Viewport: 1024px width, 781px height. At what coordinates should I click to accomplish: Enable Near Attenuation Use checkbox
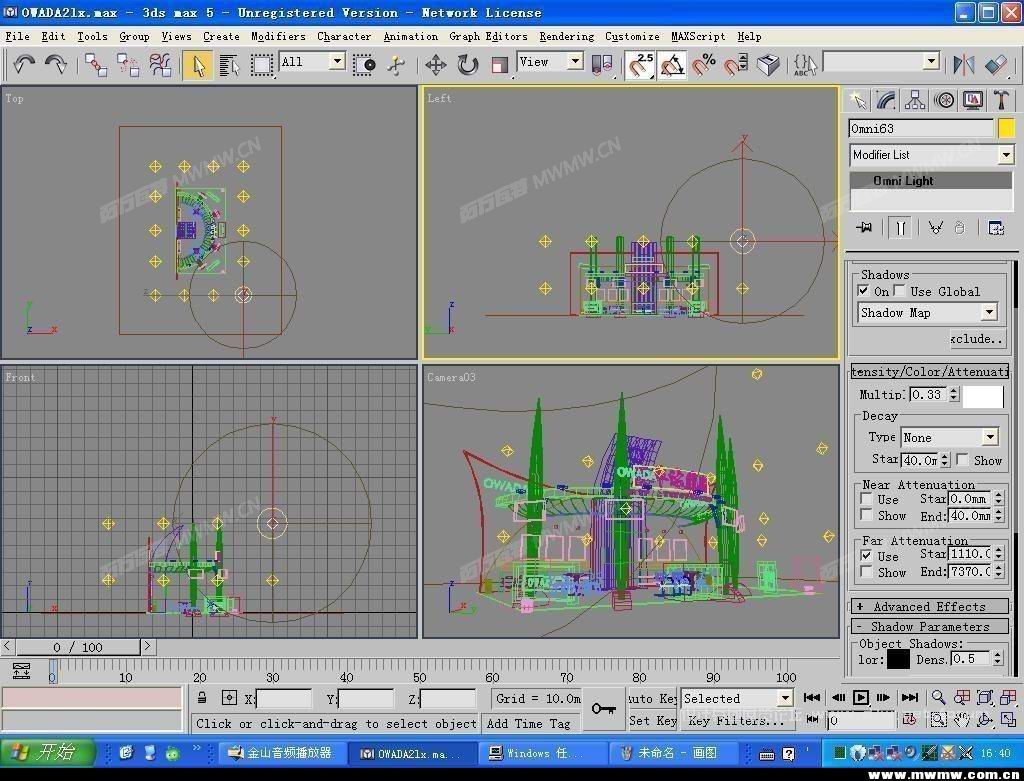867,499
